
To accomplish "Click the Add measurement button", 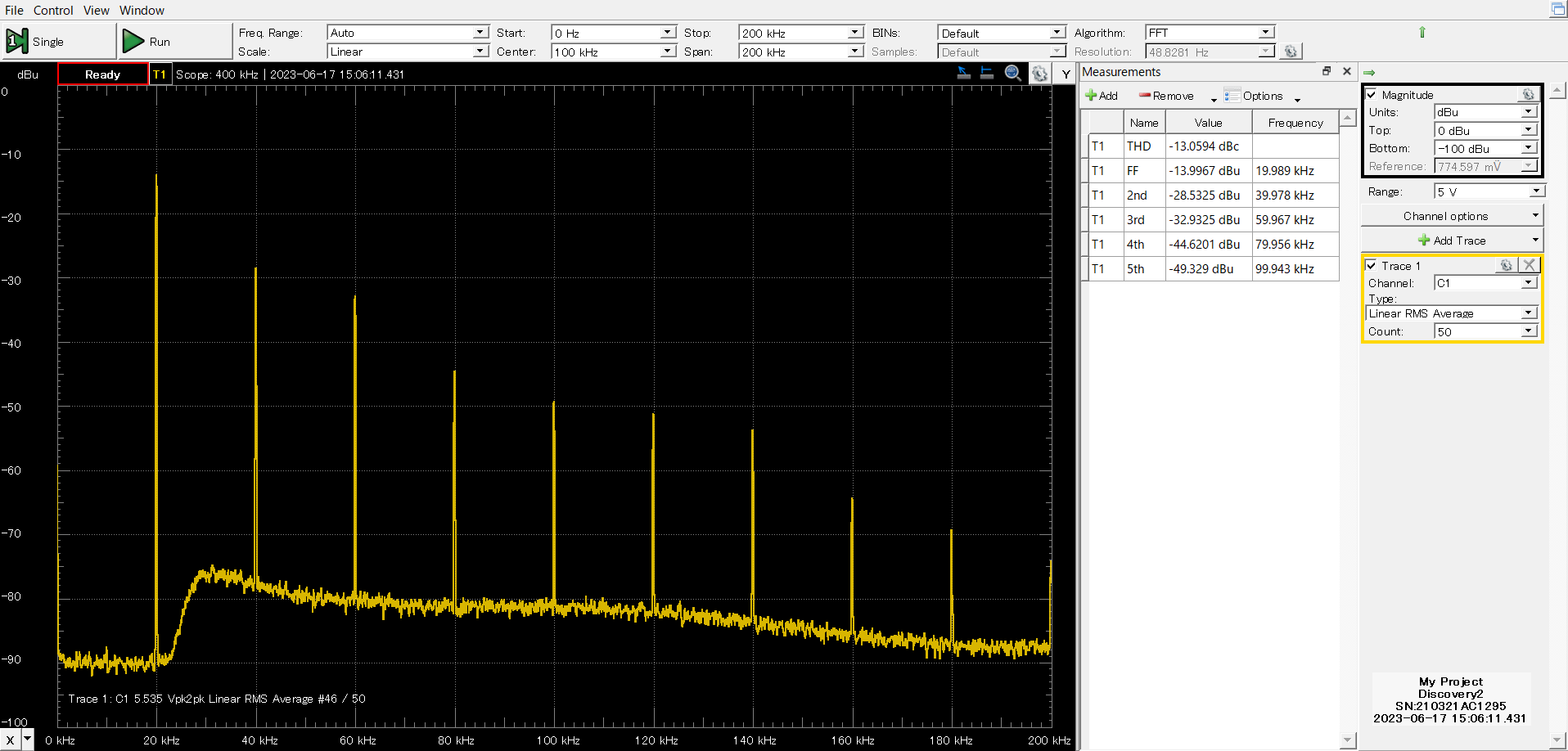I will point(1102,96).
